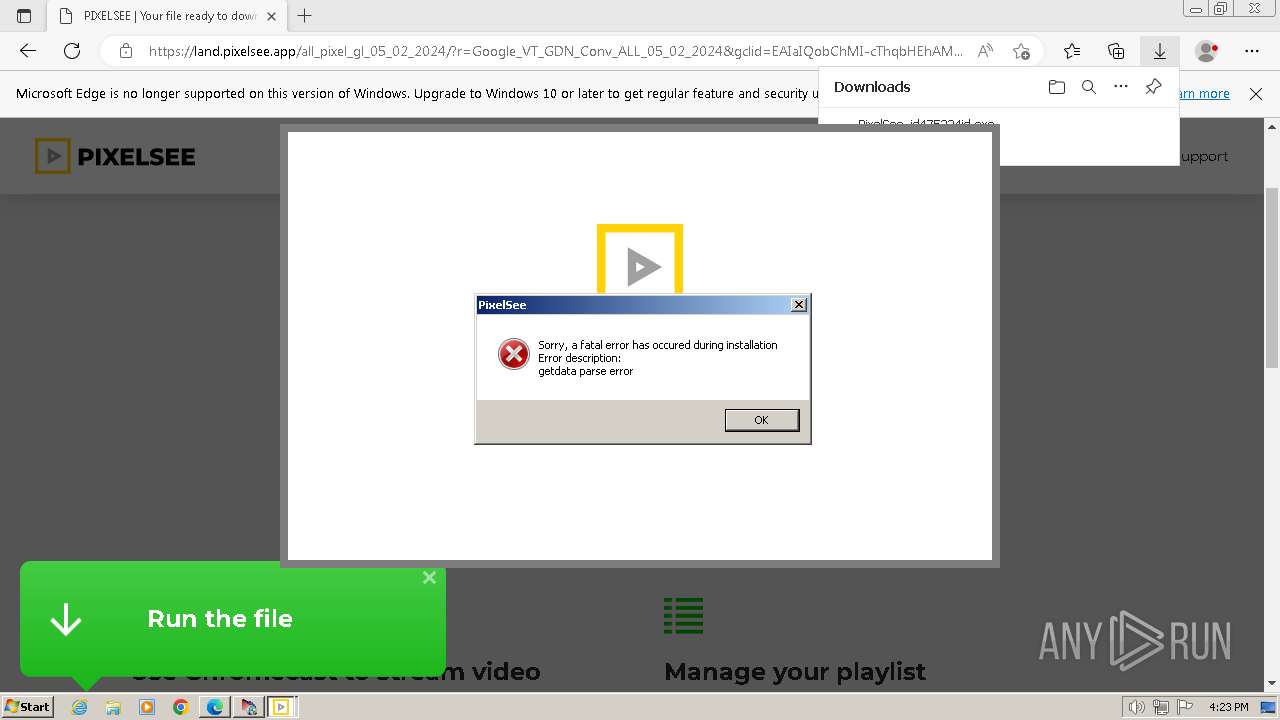Image resolution: width=1280 pixels, height=720 pixels.
Task: Open Collections in Edge toolbar
Action: click(1116, 51)
